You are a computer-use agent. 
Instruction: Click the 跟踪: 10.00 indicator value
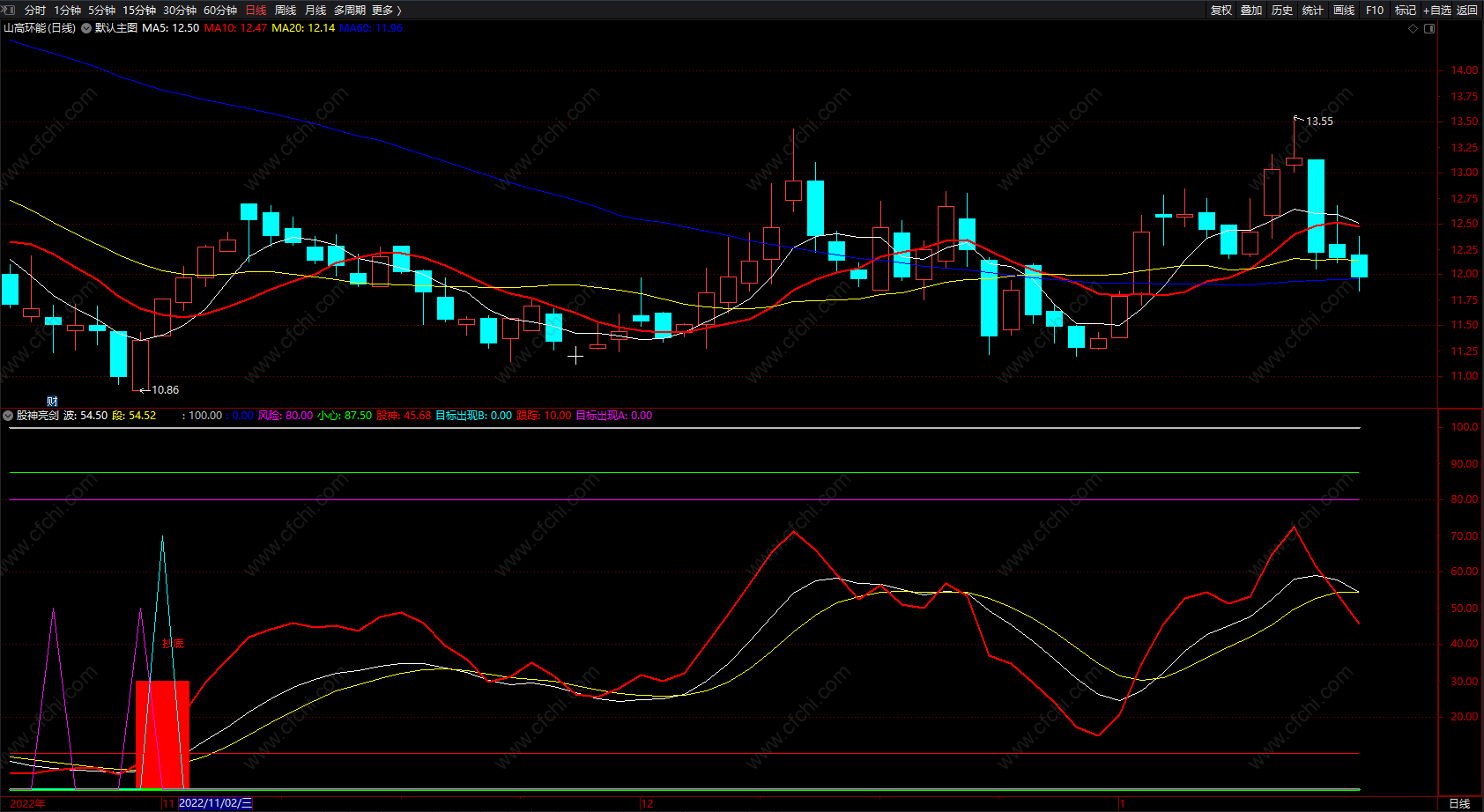pos(544,416)
